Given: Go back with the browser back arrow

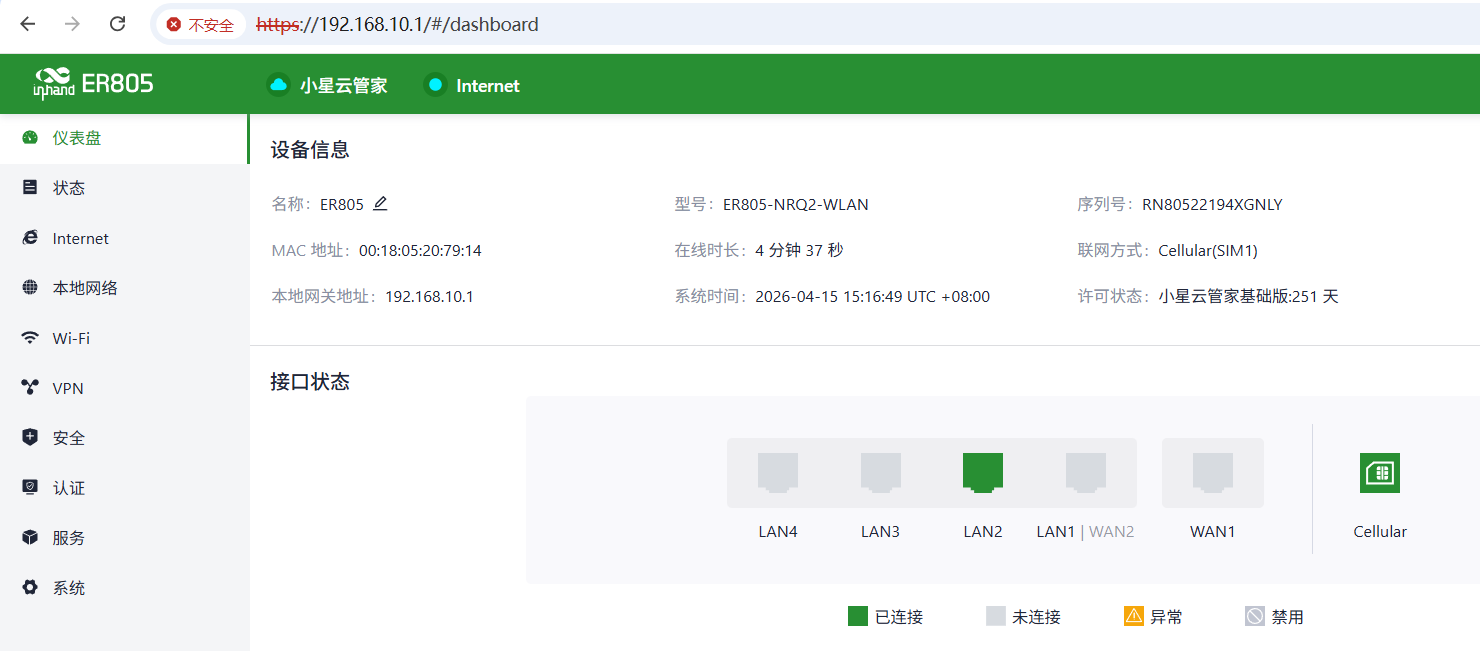Looking at the screenshot, I should pyautogui.click(x=27, y=24).
